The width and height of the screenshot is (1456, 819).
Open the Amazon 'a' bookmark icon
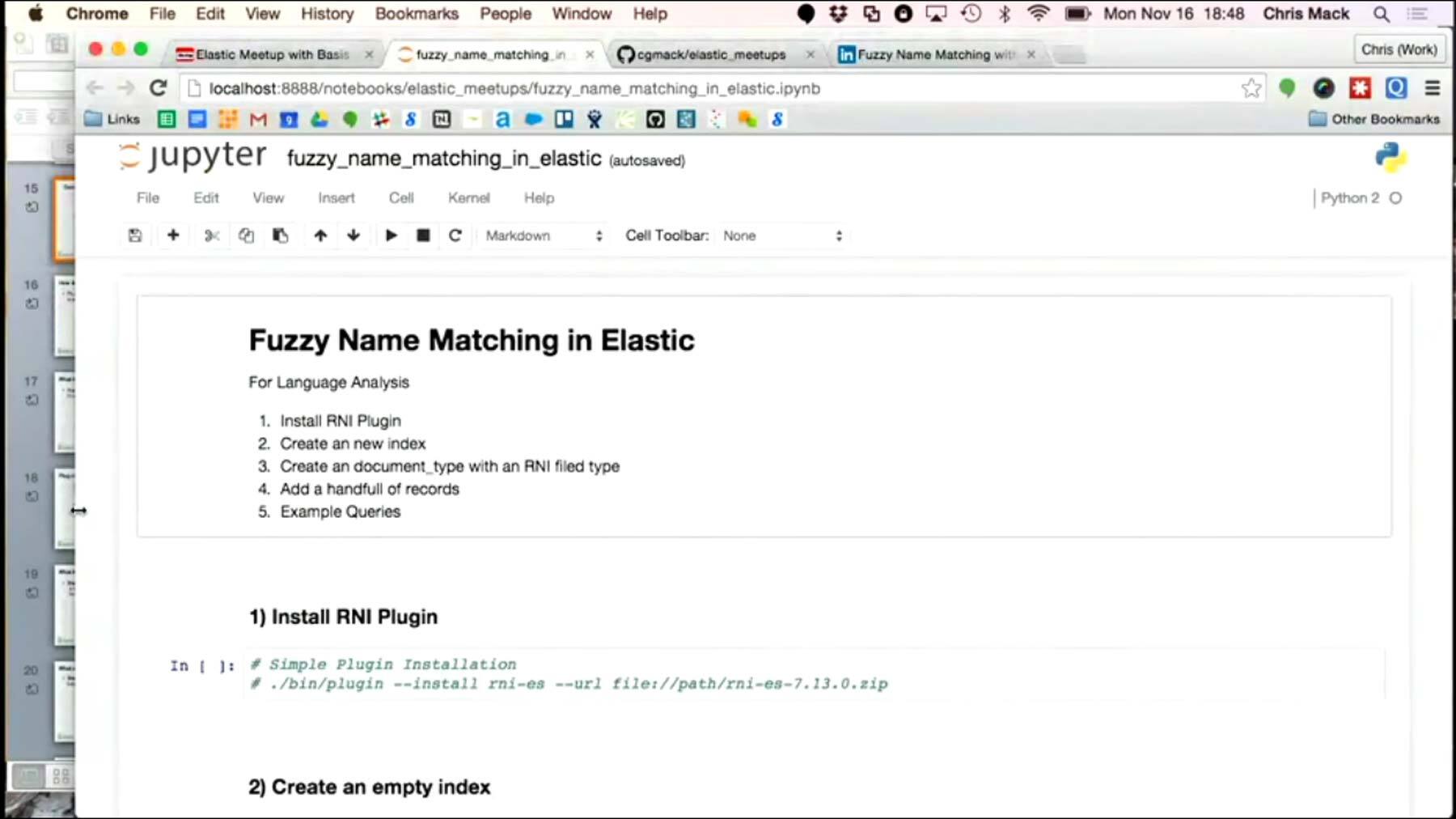click(502, 120)
